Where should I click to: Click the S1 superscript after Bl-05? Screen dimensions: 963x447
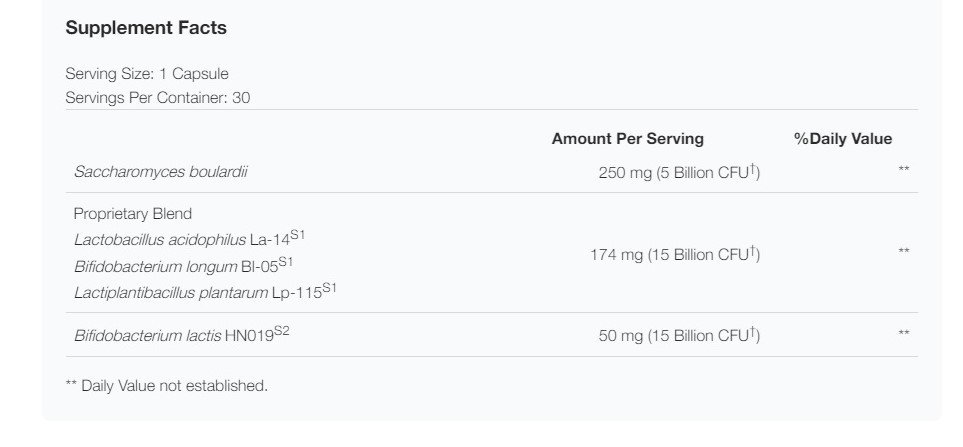click(x=286, y=262)
